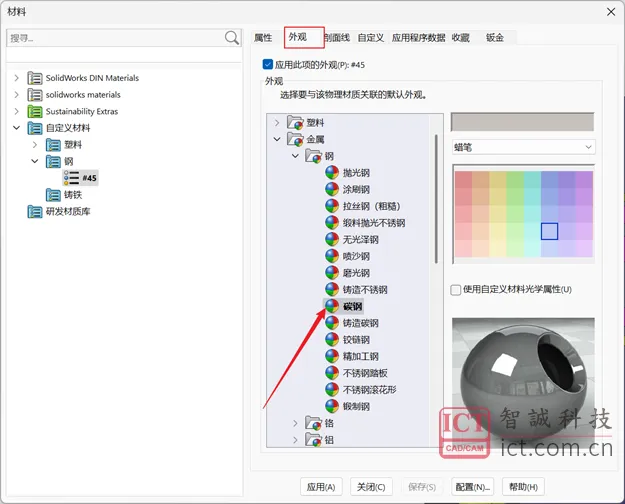This screenshot has width=625, height=504.
Task: Click the 铸铁 category folder icon
Action: (53, 195)
